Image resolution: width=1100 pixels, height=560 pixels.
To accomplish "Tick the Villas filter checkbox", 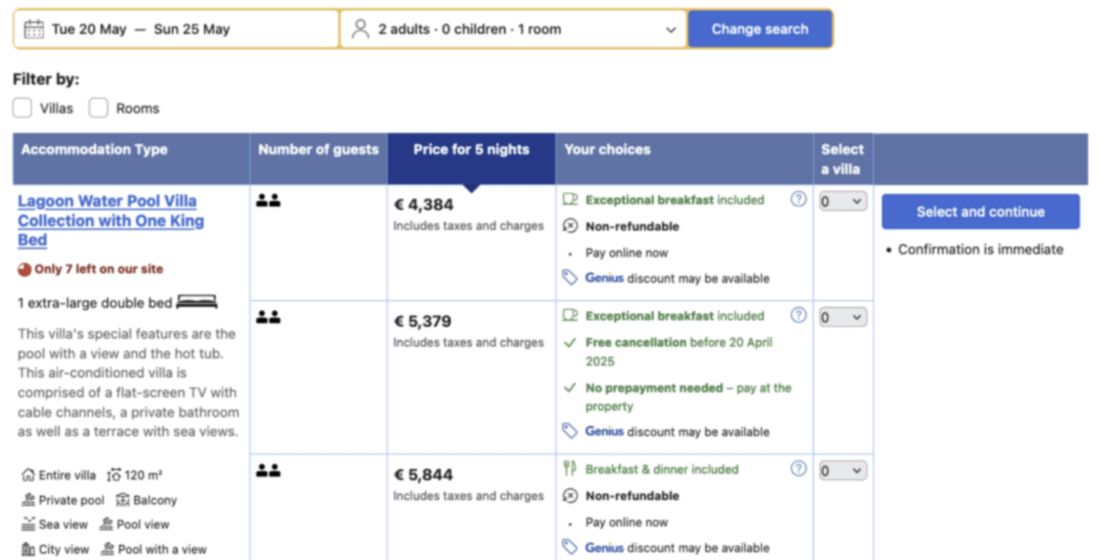I will coord(22,108).
